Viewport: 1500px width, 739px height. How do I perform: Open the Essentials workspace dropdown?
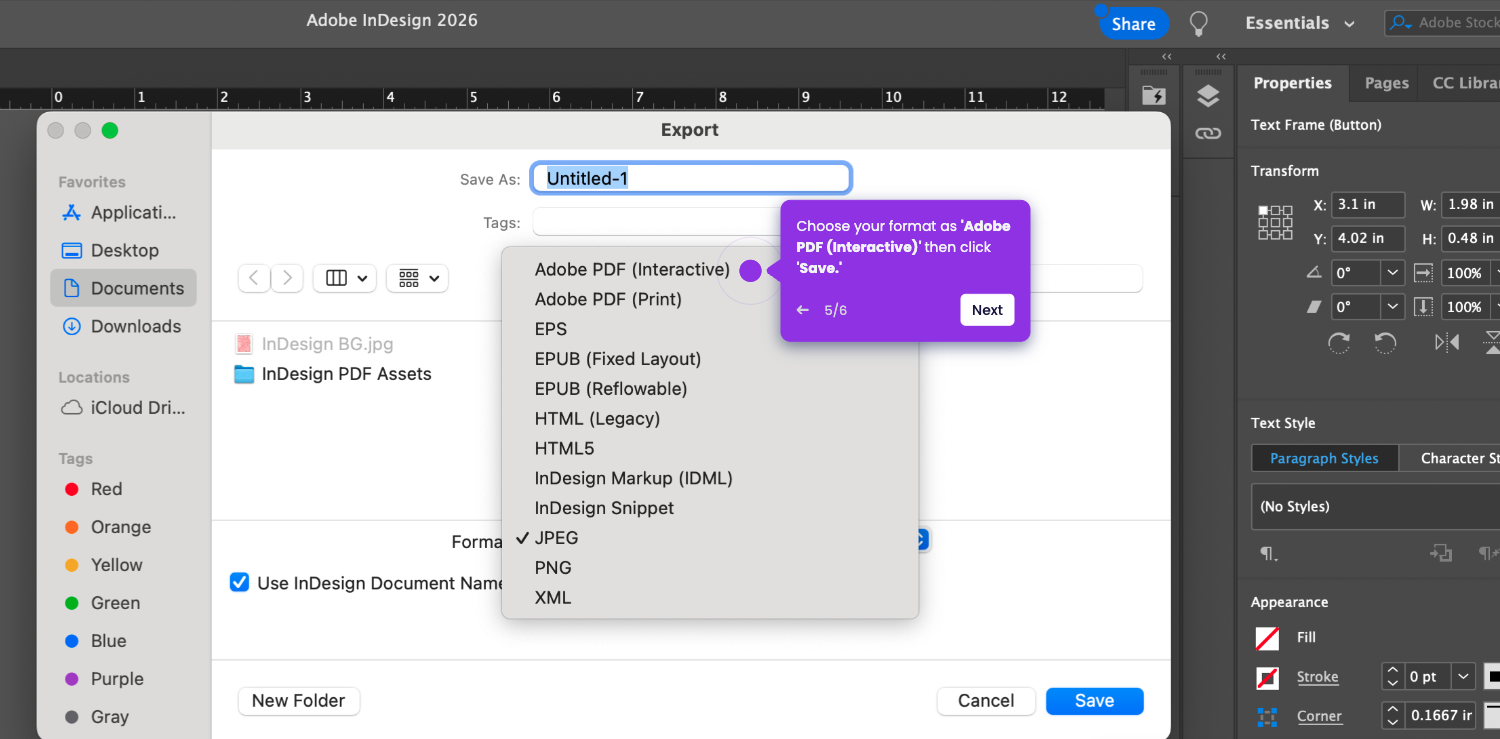1299,23
